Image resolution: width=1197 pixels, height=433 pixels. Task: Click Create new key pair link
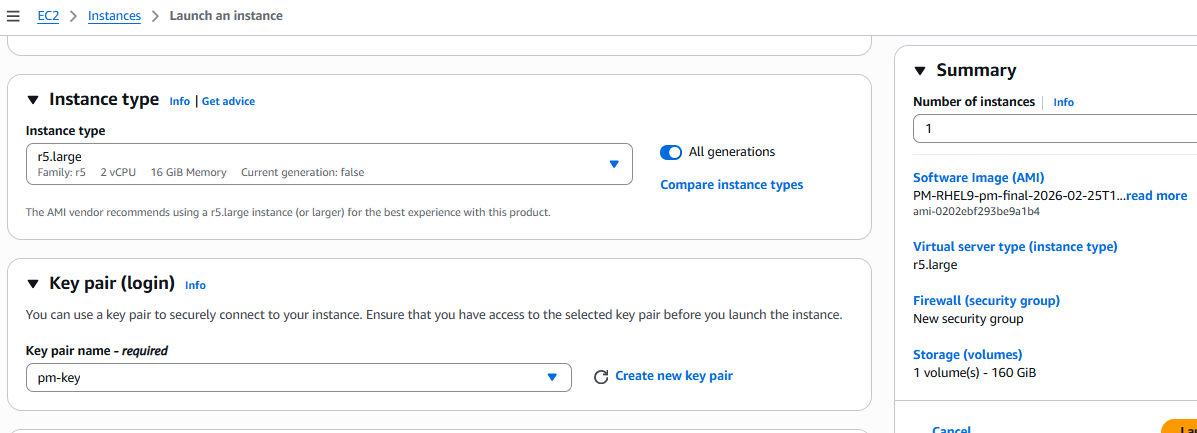(x=674, y=376)
